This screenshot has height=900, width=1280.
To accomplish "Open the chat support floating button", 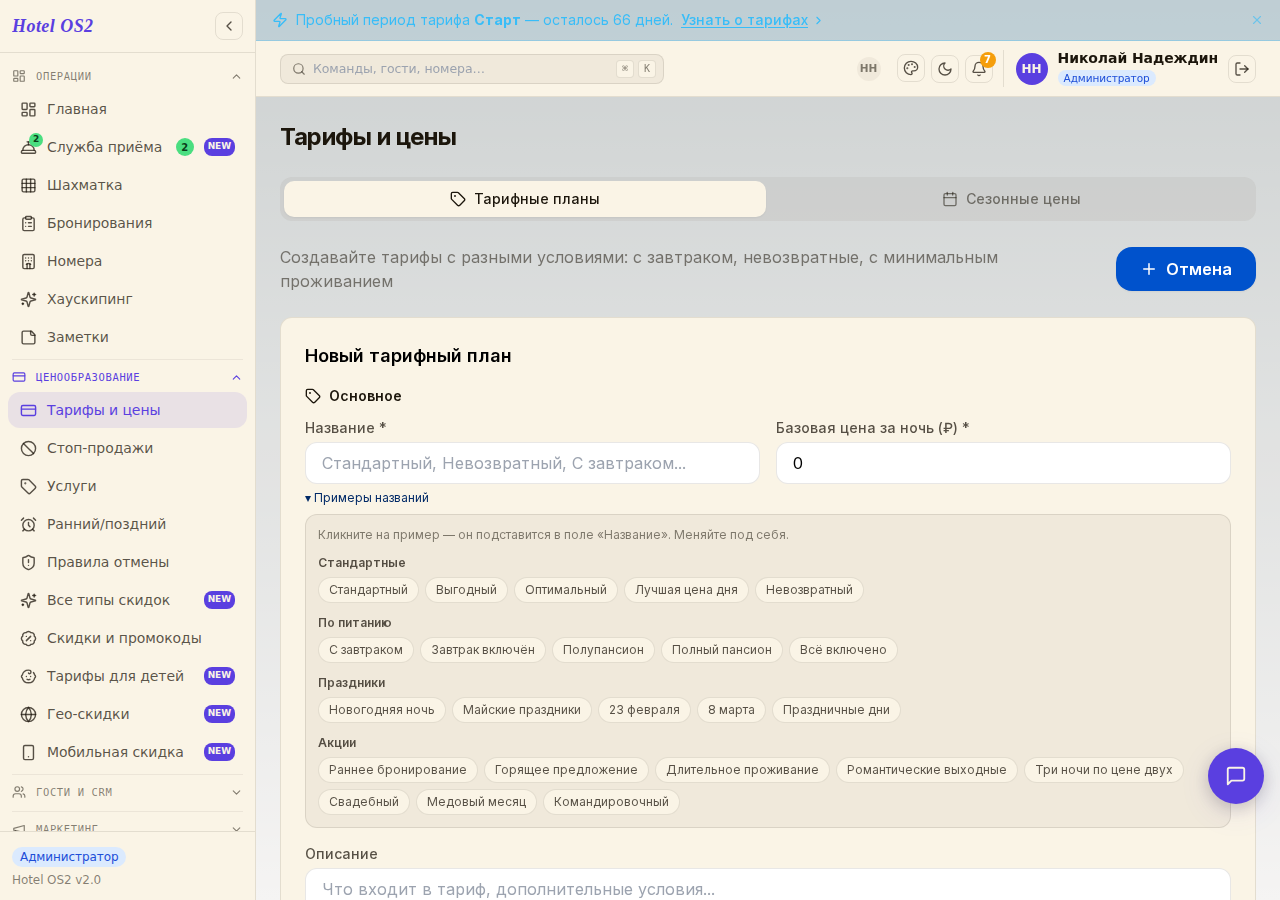I will 1236,776.
